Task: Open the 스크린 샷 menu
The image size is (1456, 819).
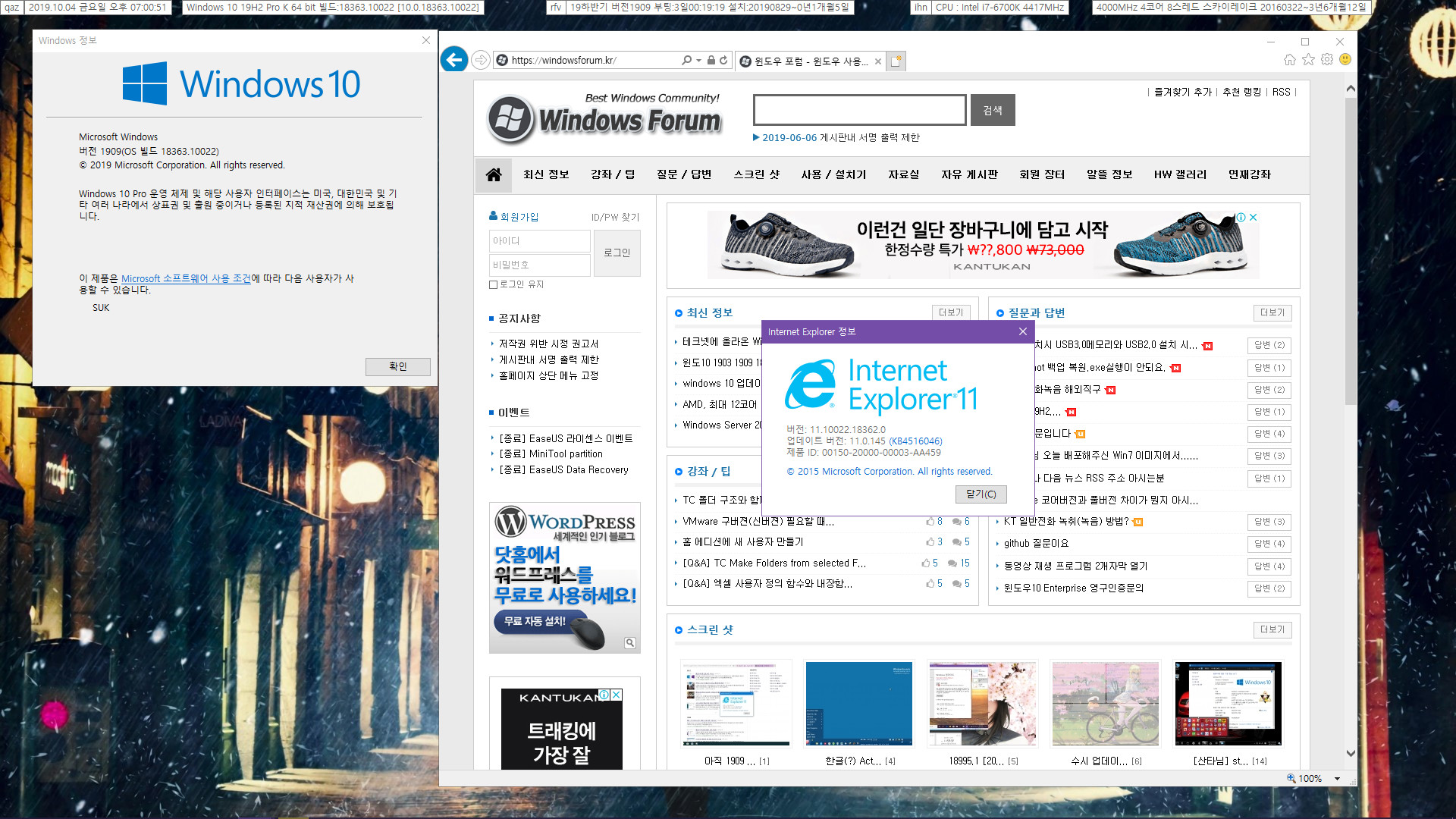Action: pyautogui.click(x=756, y=174)
